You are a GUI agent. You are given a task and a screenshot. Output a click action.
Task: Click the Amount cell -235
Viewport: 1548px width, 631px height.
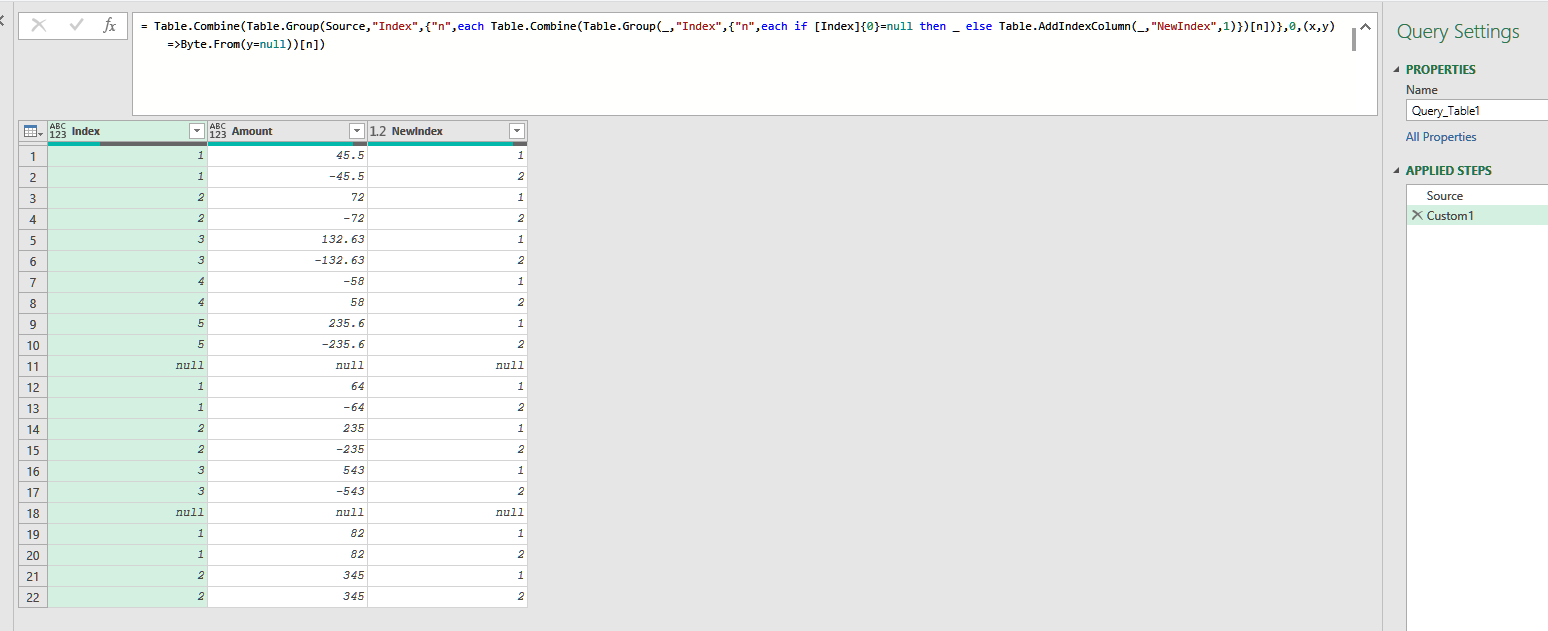coord(287,449)
